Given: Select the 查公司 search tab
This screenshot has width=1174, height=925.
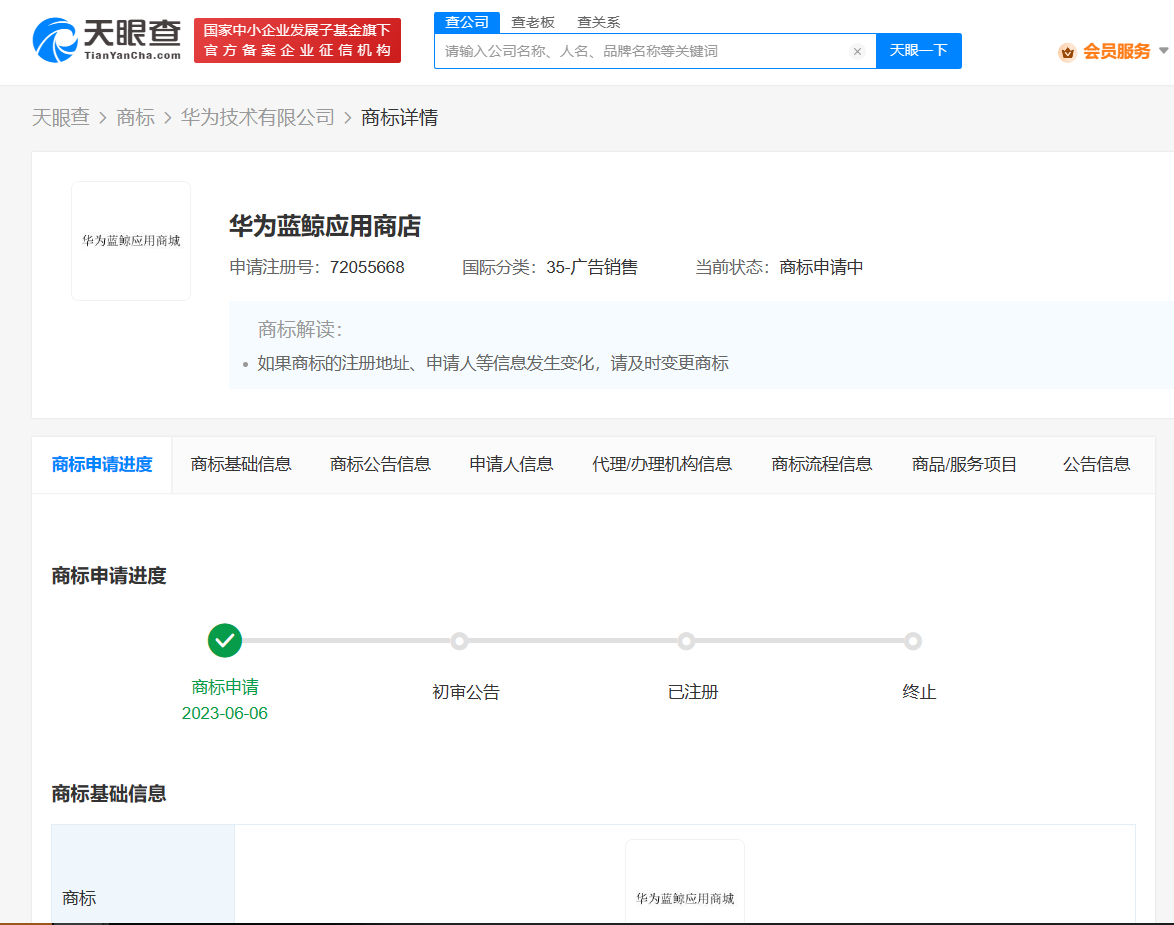Looking at the screenshot, I should tap(466, 22).
